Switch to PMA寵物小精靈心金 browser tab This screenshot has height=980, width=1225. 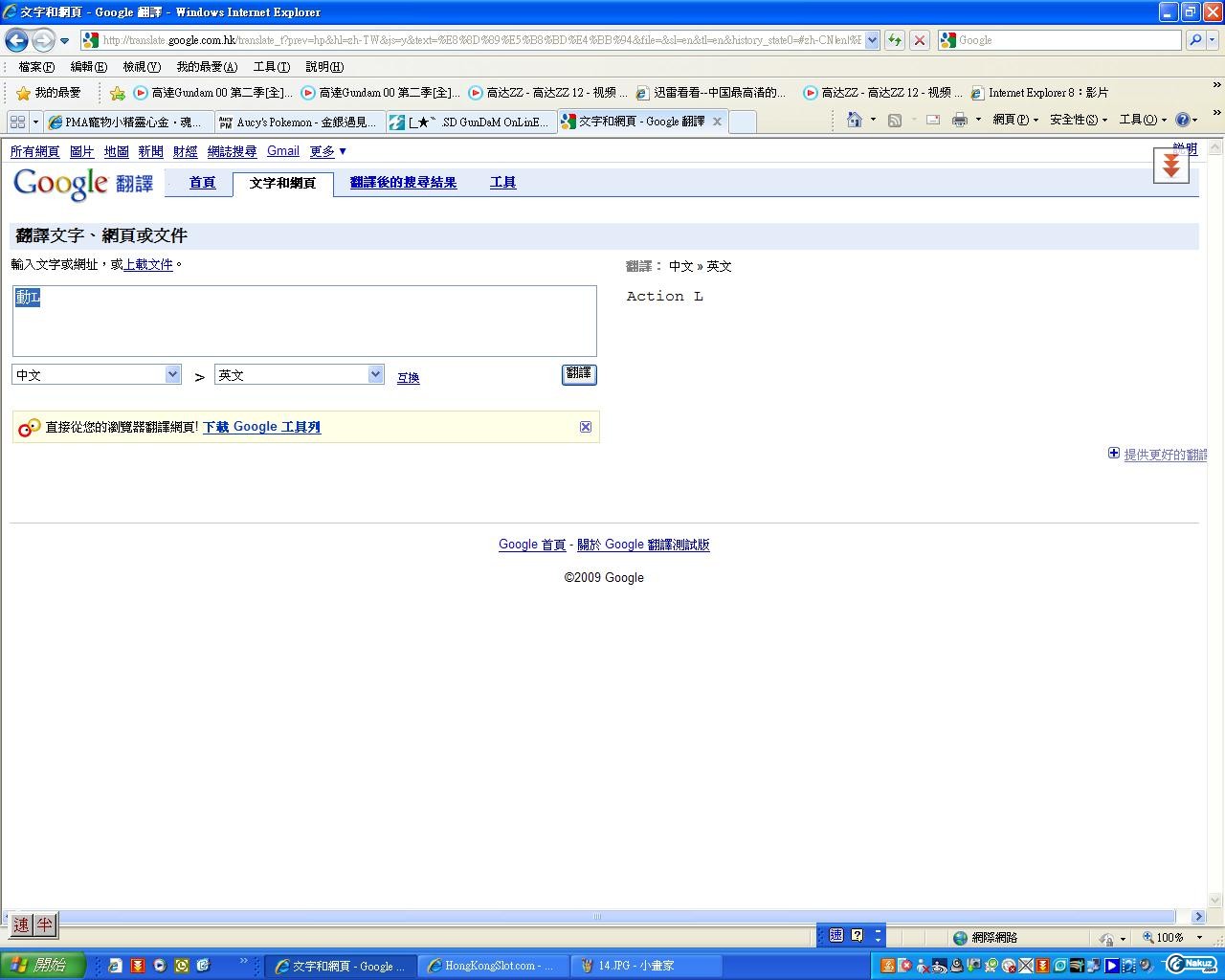click(x=128, y=122)
